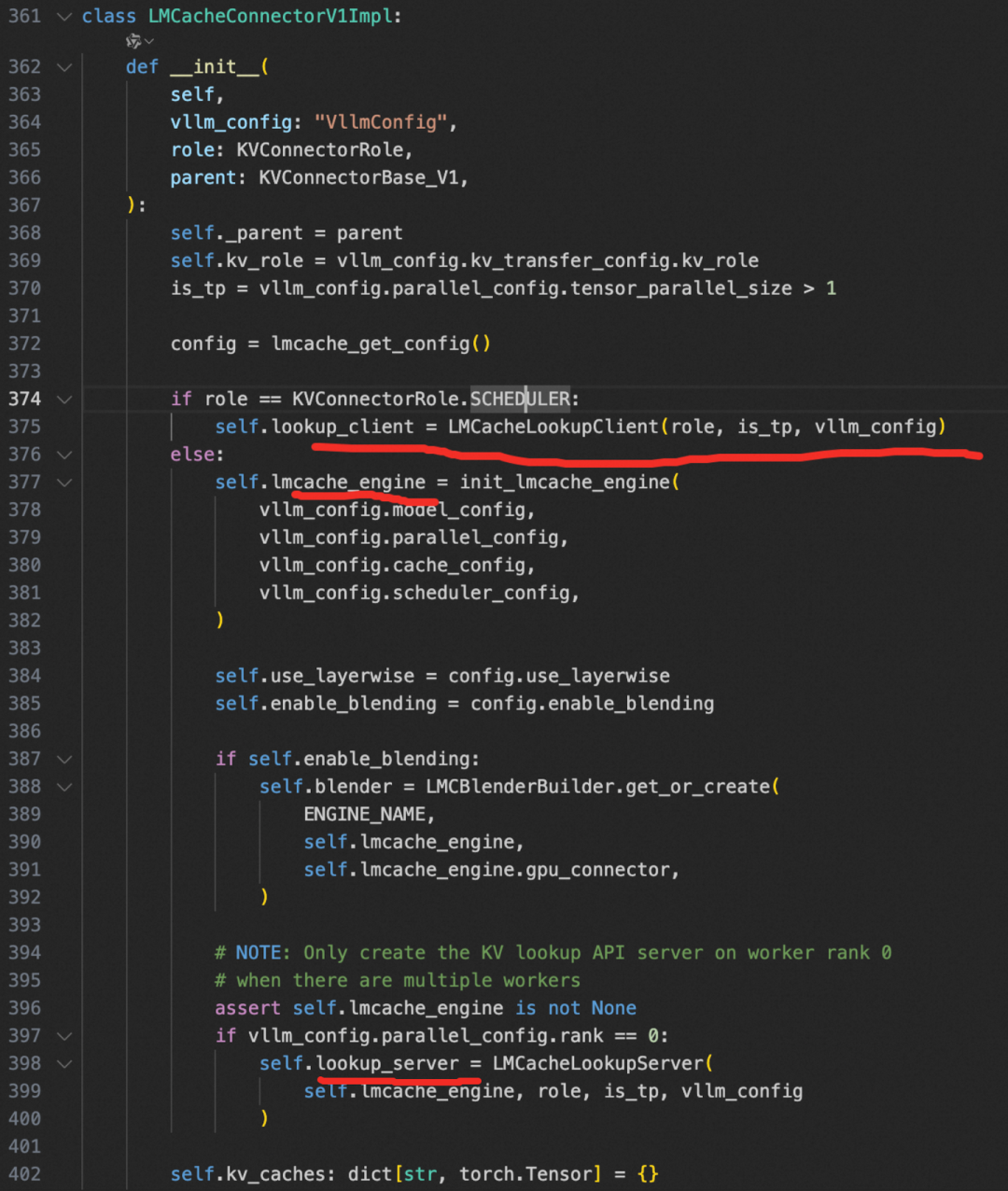
Task: Click lookup_client on line 375
Action: click(x=343, y=427)
